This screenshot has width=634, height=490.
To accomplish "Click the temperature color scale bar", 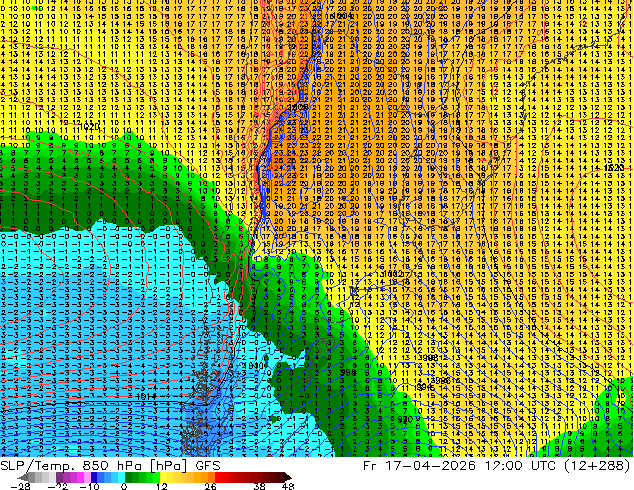I will point(155,477).
